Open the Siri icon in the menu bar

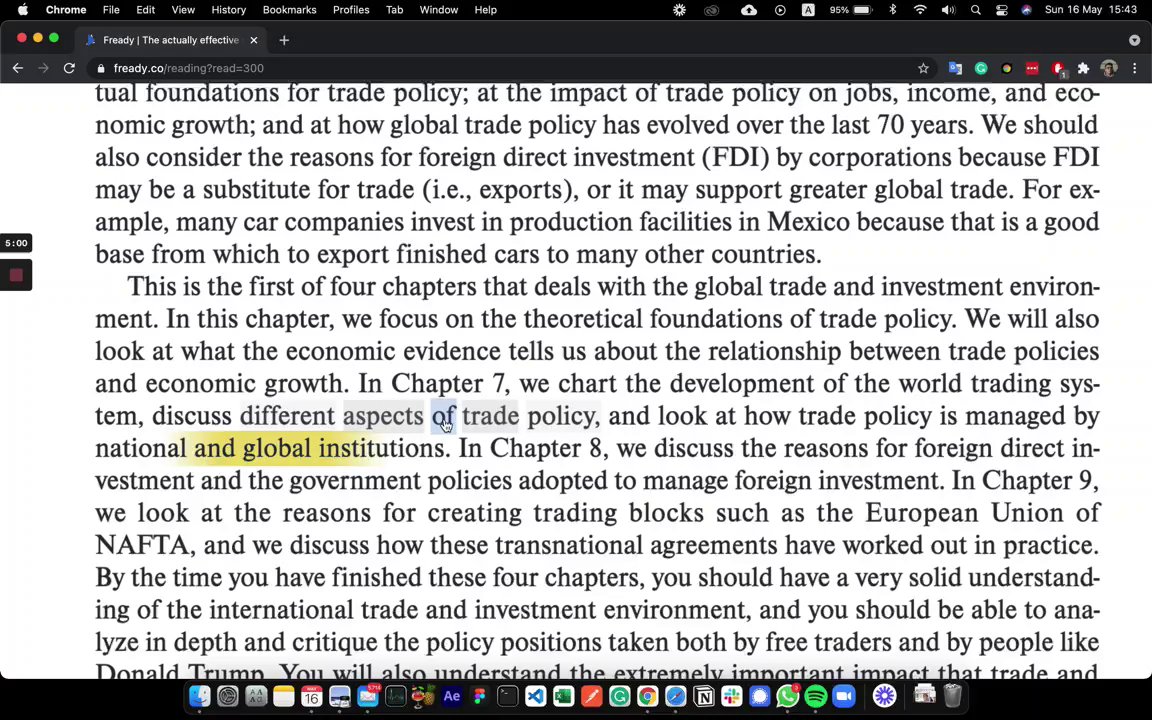(1026, 10)
